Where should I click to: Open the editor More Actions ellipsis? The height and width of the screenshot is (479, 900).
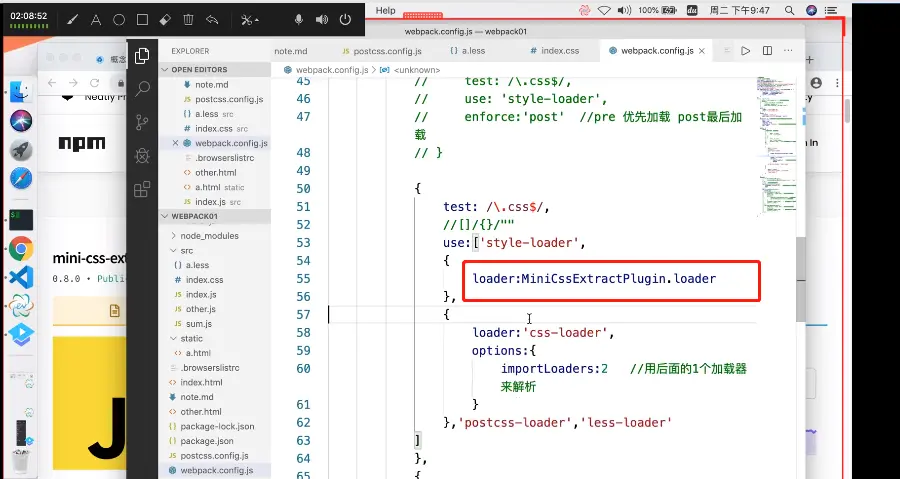[788, 51]
